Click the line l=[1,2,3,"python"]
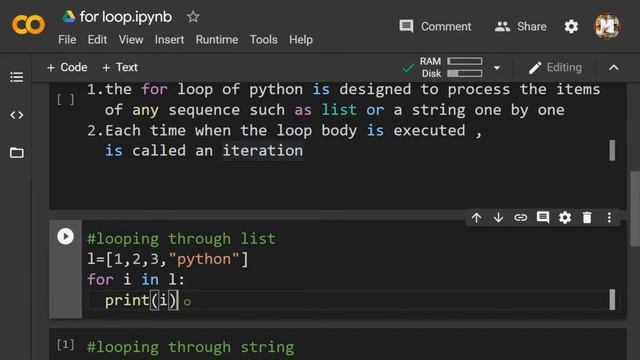Viewport: 640px width, 360px height. pyautogui.click(x=167, y=259)
